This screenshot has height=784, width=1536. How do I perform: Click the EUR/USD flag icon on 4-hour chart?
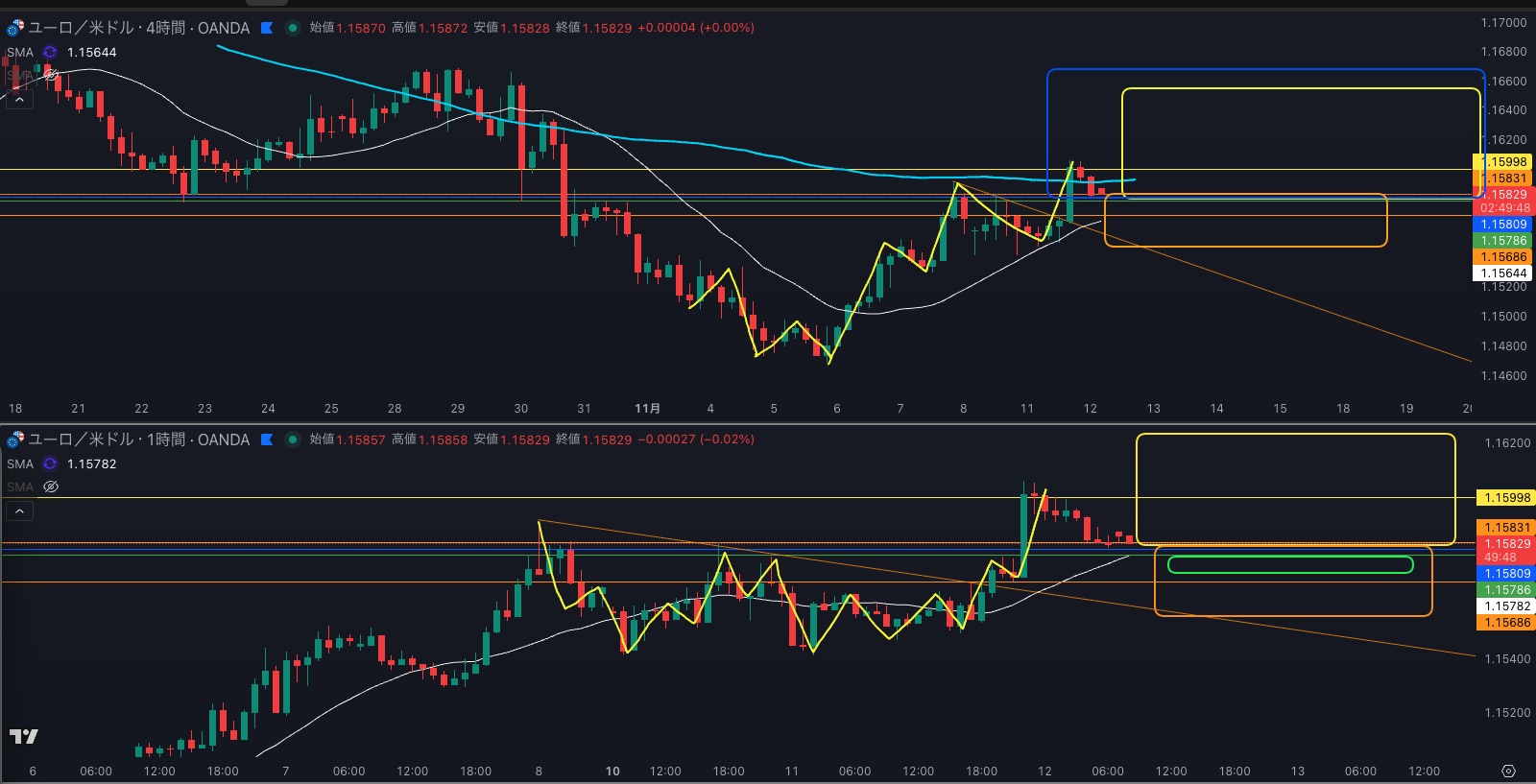(14, 28)
